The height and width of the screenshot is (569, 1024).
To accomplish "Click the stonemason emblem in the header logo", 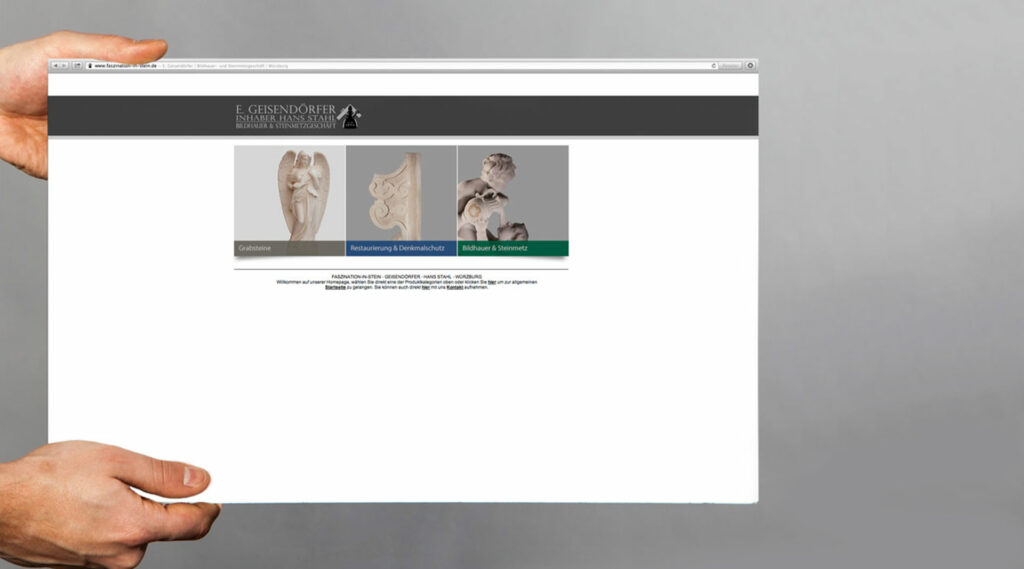I will click(349, 116).
